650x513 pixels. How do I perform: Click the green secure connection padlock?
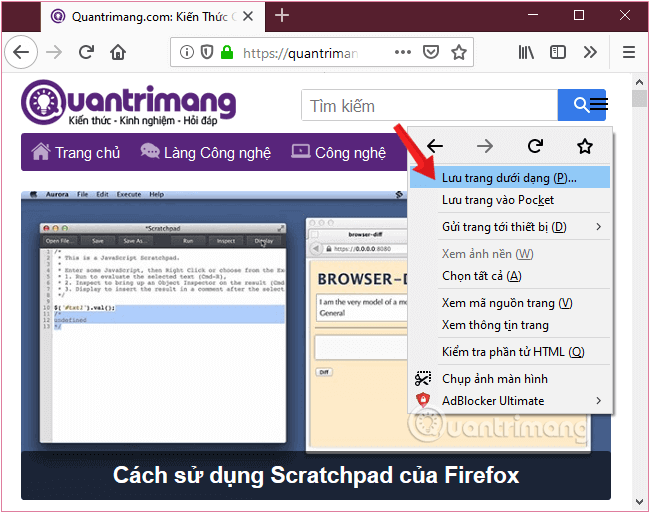click(227, 52)
